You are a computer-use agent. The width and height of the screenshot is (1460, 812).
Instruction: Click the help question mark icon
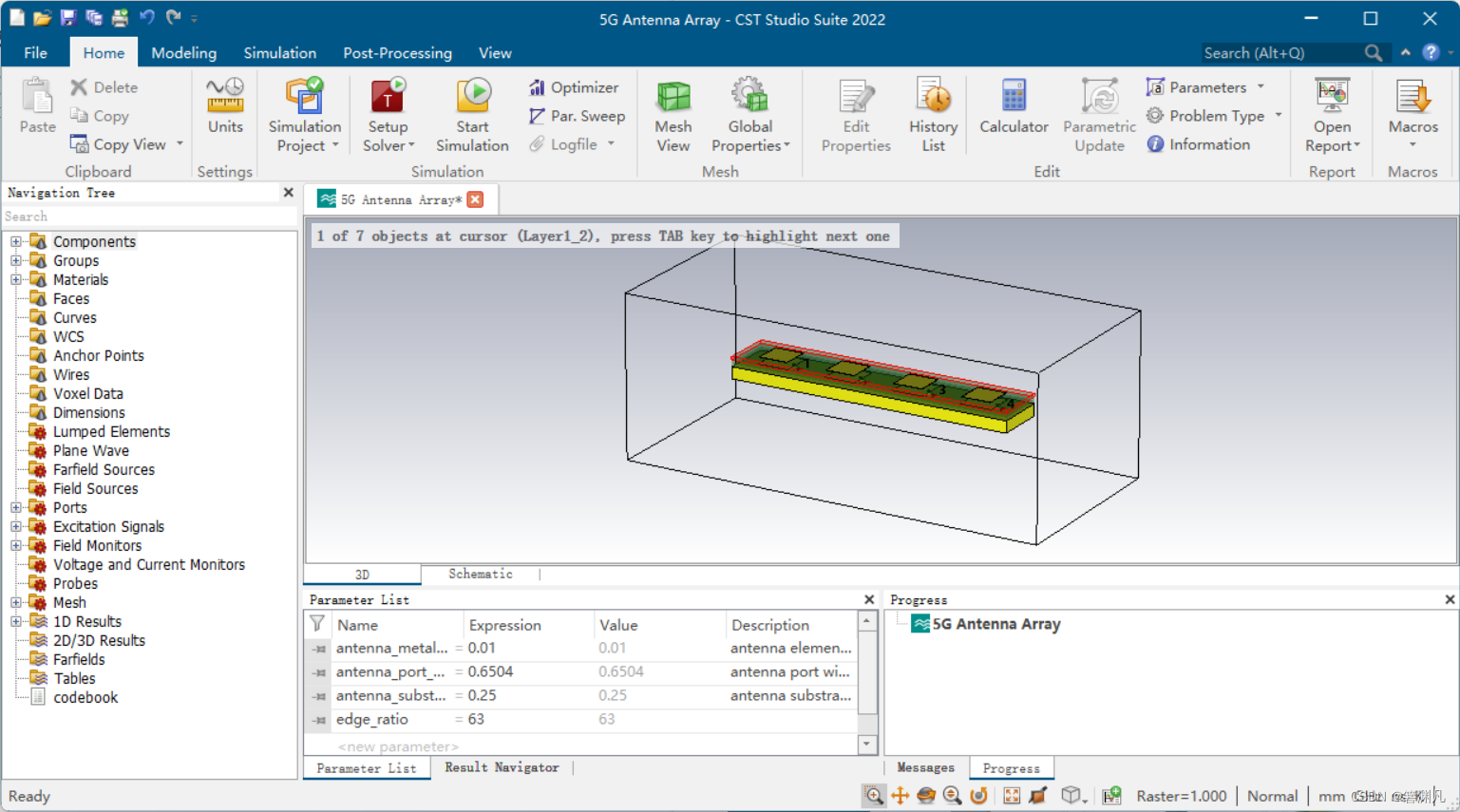point(1431,53)
